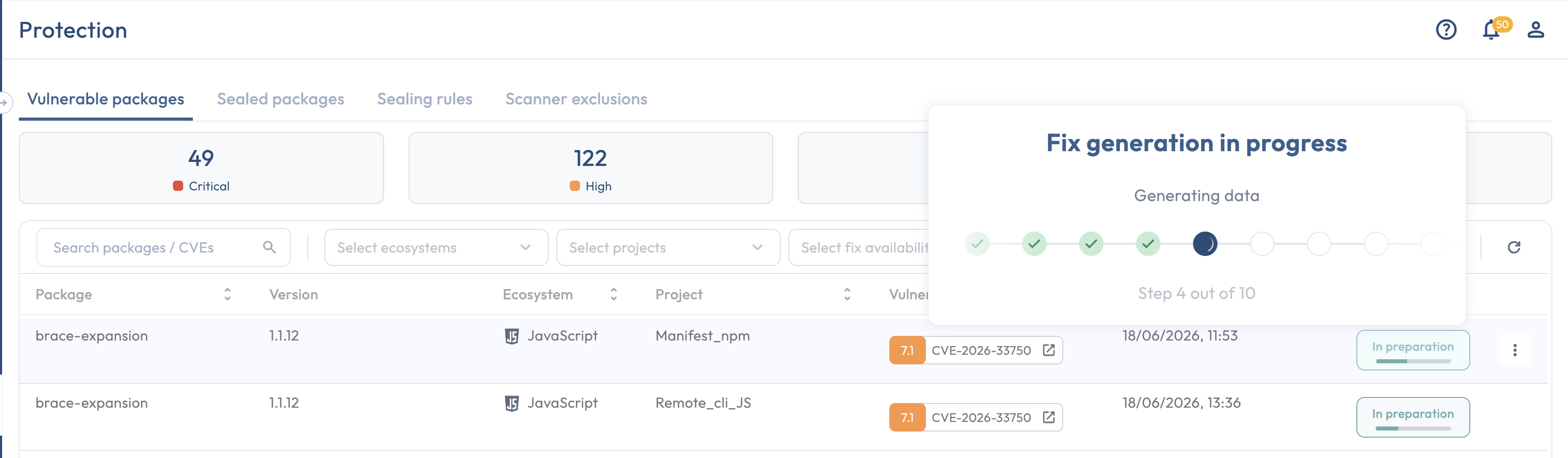1568x458 pixels.
Task: Open three-dot menu for Manifest_npm row
Action: click(1515, 350)
